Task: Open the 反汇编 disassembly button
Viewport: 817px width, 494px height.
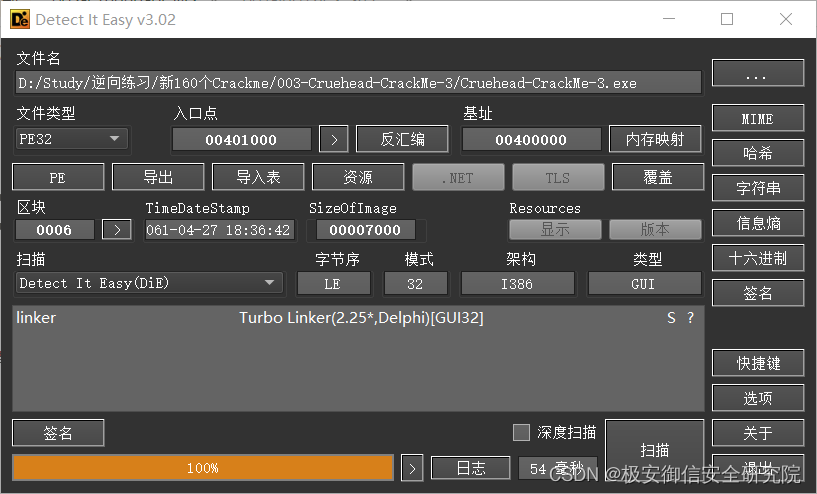Action: pos(402,139)
